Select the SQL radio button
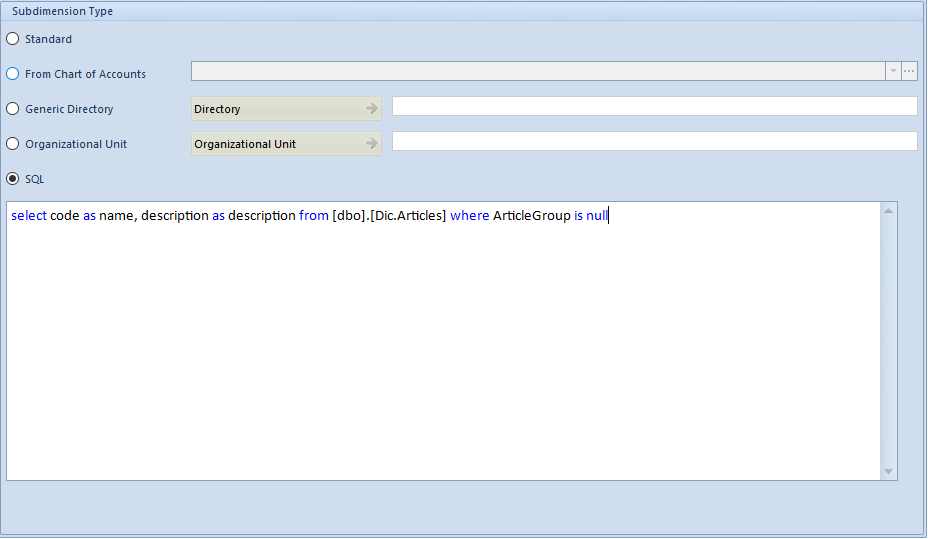This screenshot has height=539, width=928. point(12,179)
